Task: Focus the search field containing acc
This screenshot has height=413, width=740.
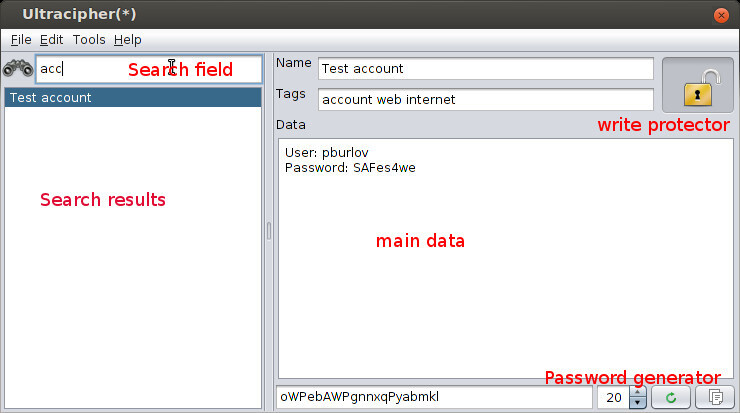Action: (x=149, y=69)
